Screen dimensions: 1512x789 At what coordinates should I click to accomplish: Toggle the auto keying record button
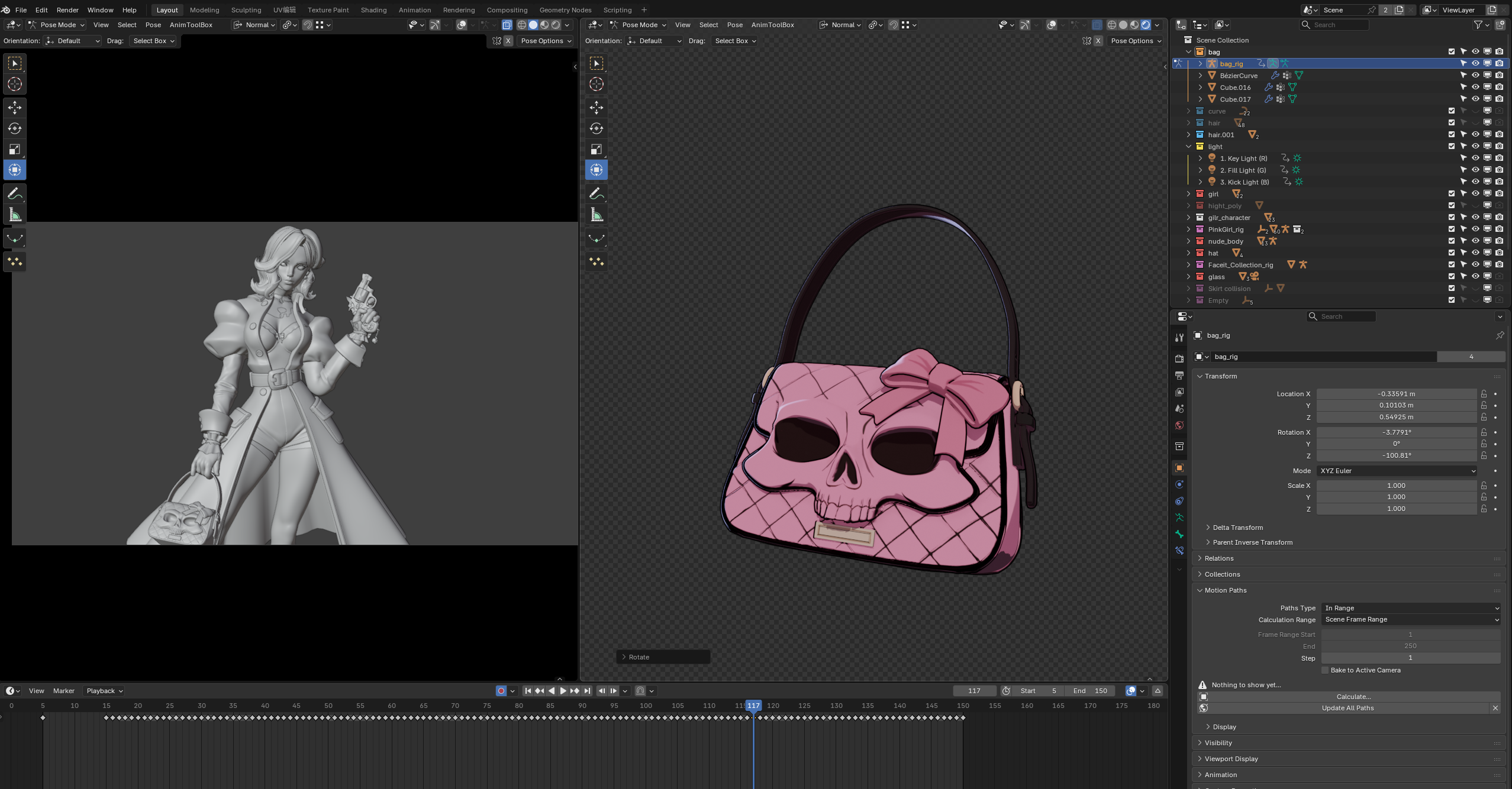501,691
